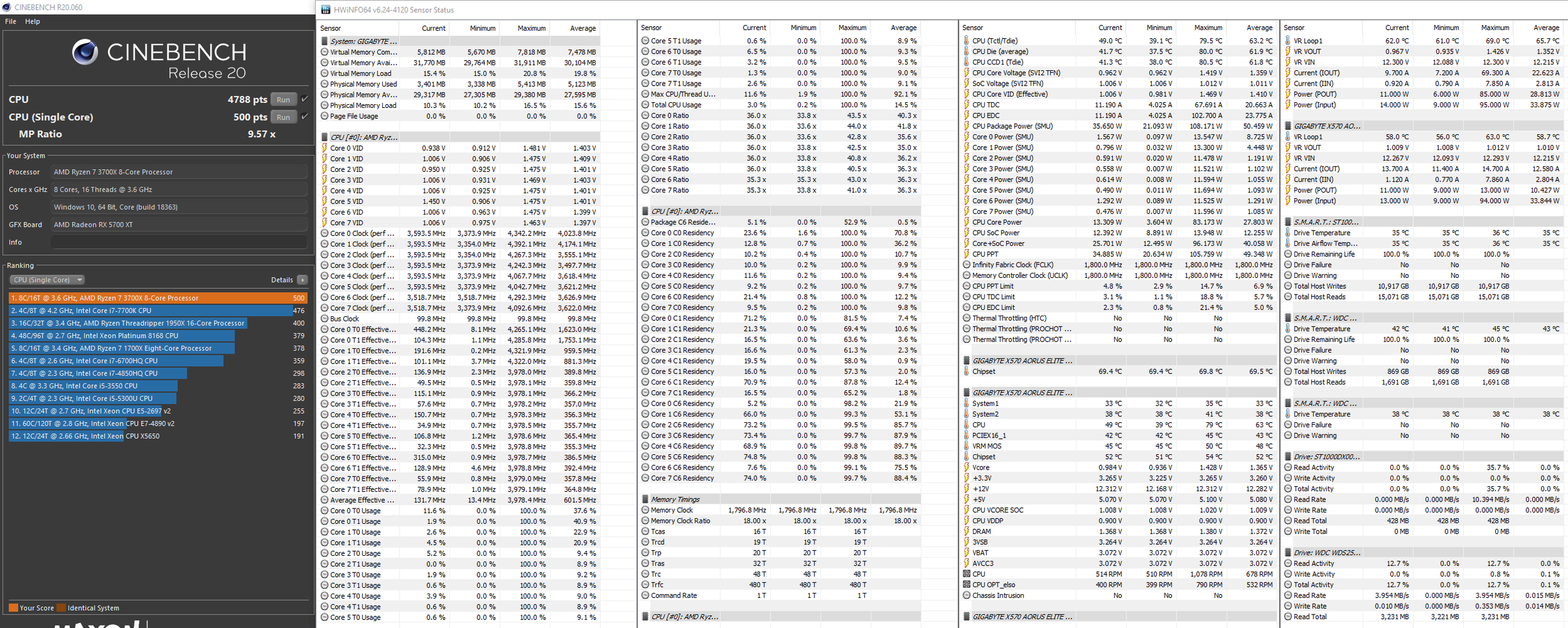Click the lightning icon beside VBAT
This screenshot has height=628, width=1568.
point(966,553)
